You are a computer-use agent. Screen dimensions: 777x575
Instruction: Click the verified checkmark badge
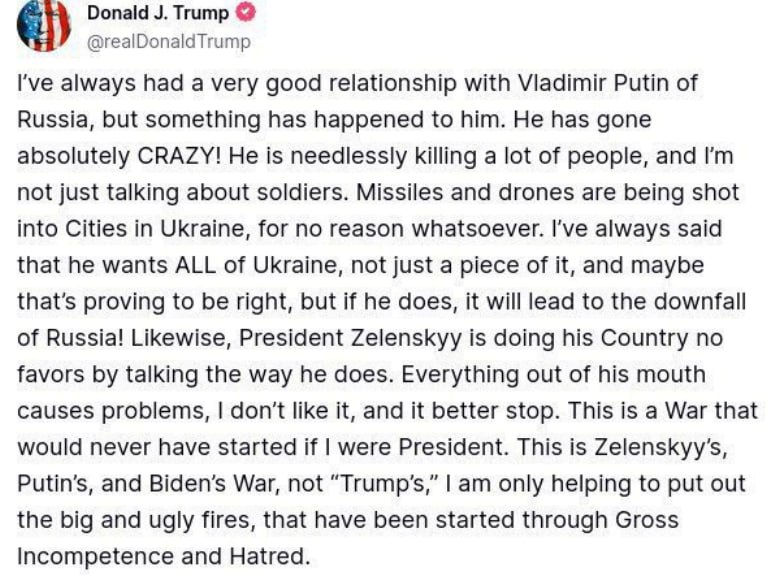(245, 13)
